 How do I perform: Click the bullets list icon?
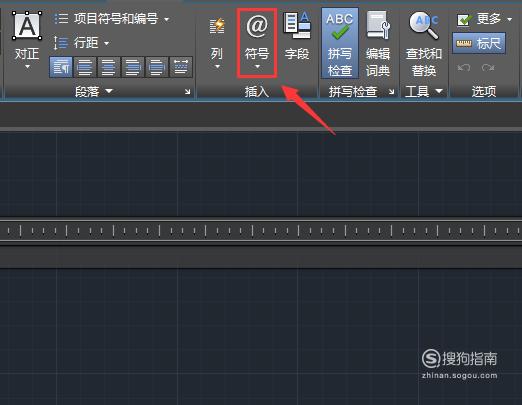[x=61, y=19]
